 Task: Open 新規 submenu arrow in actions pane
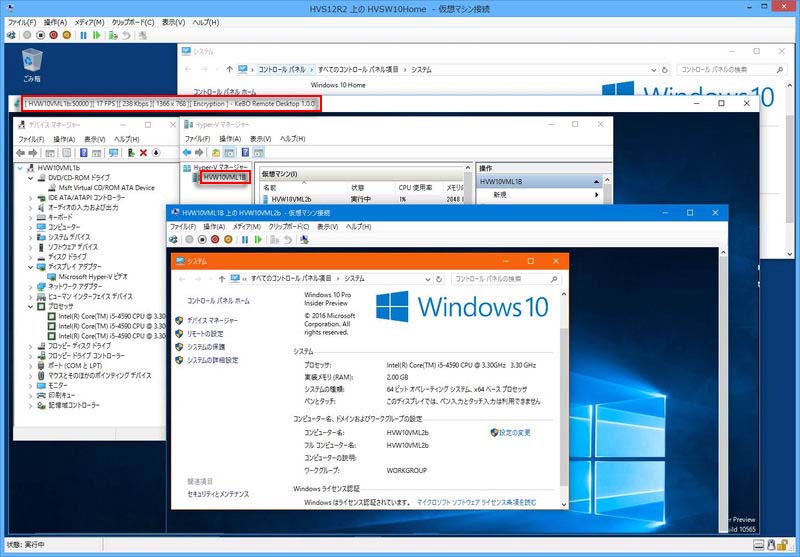point(596,195)
